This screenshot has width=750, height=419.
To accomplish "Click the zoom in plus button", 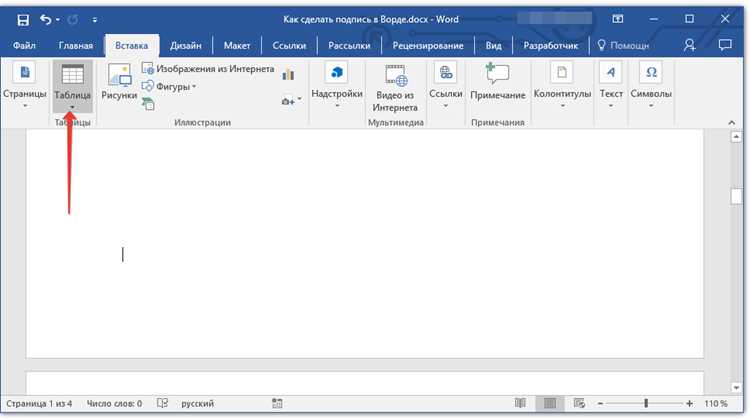I will tap(689, 404).
